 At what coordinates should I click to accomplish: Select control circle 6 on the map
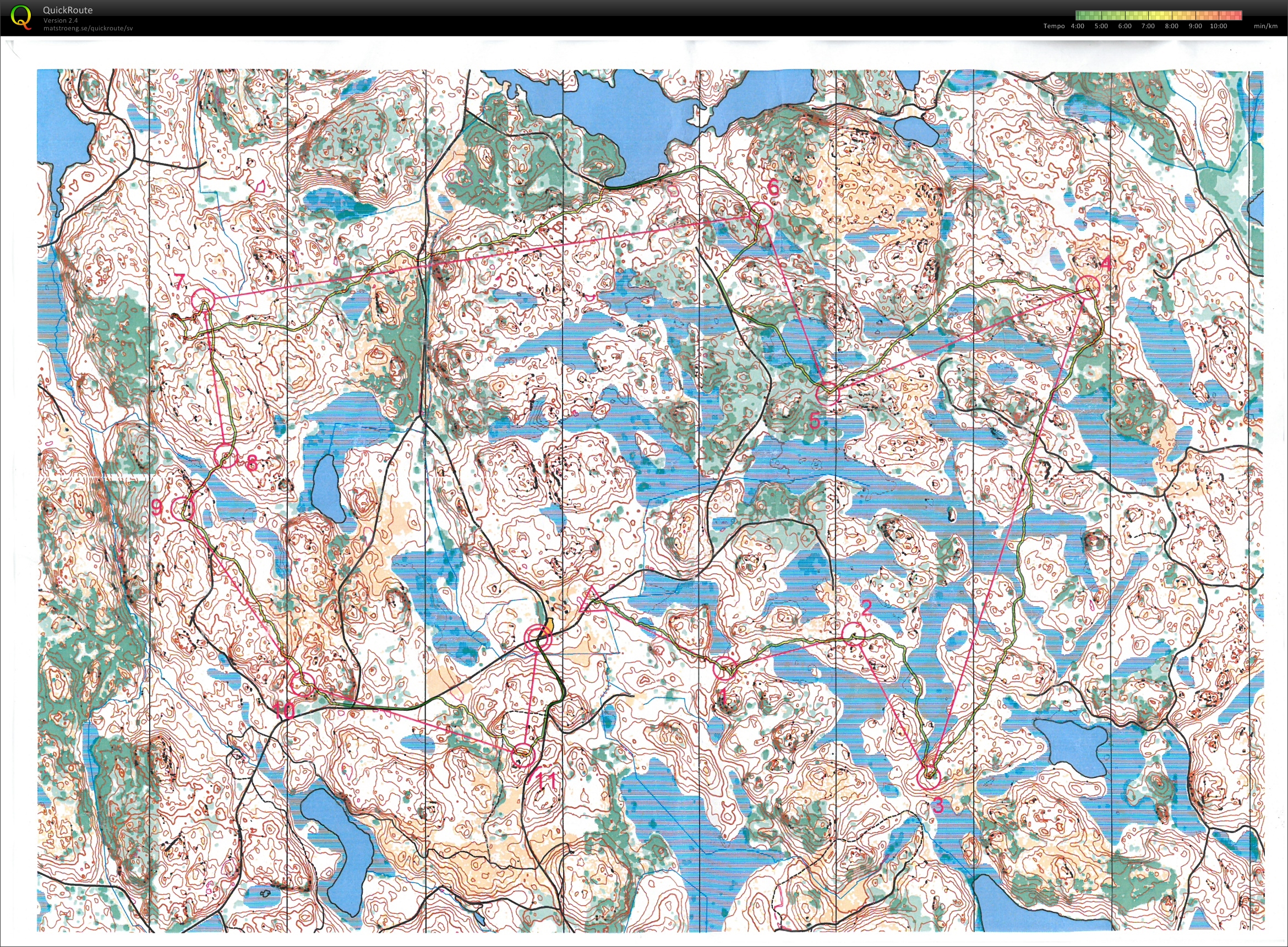[761, 213]
